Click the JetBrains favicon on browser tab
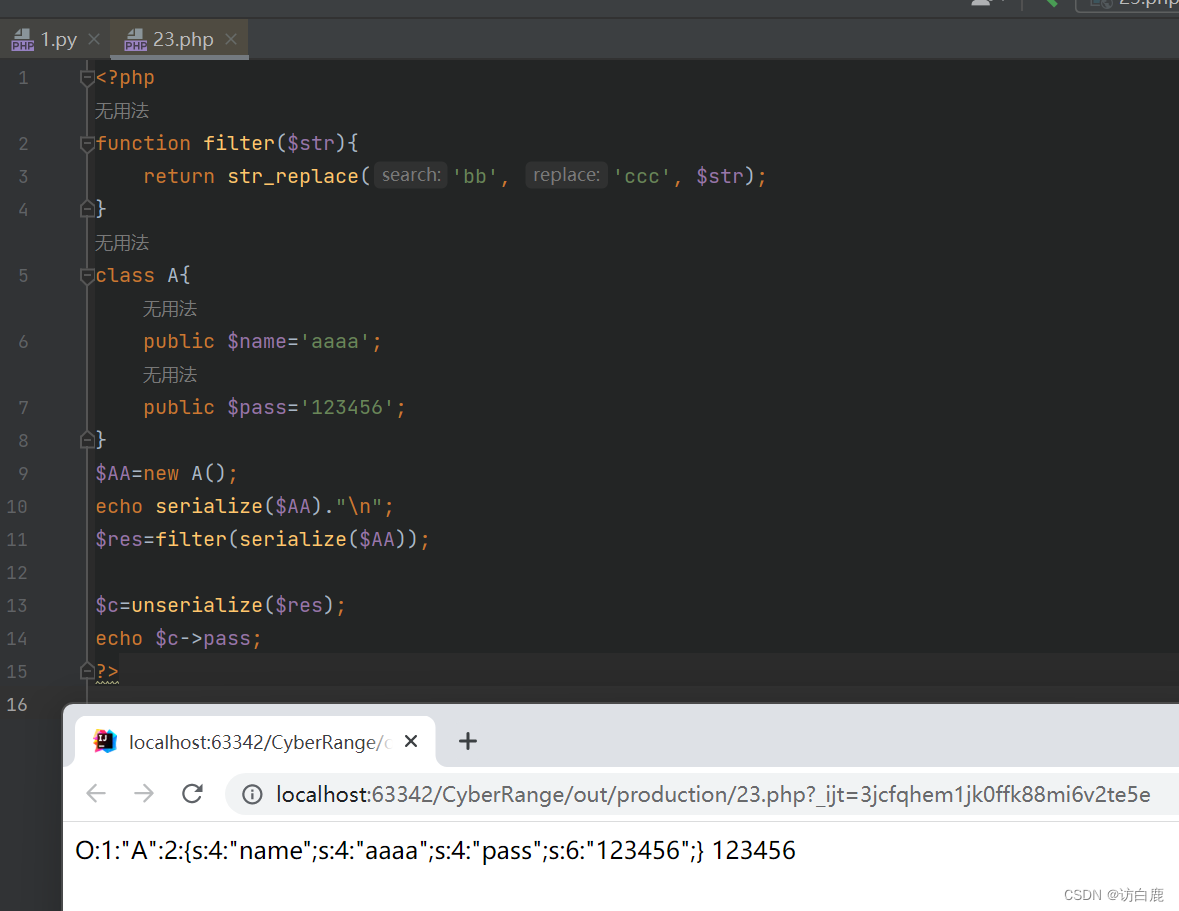The height and width of the screenshot is (911, 1179). point(105,741)
